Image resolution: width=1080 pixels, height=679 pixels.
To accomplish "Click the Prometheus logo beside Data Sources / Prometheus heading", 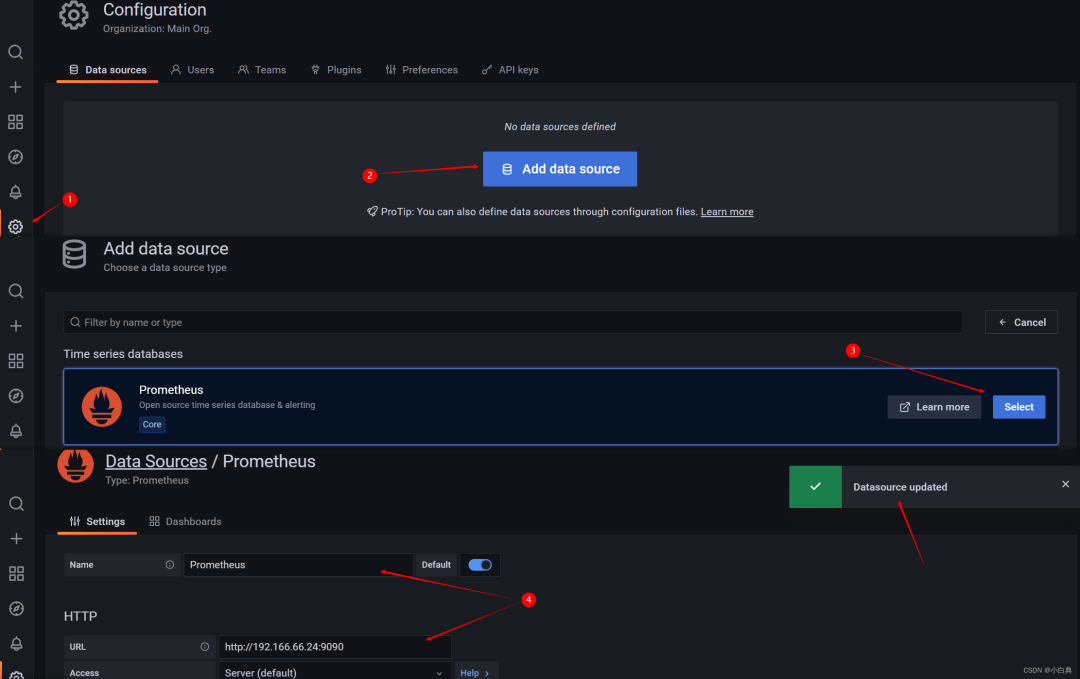I will [x=76, y=466].
